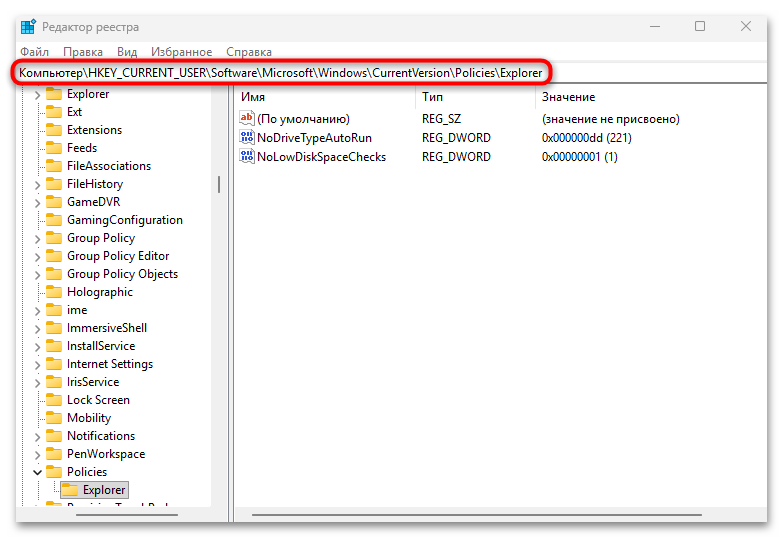This screenshot has height=538, width=783.
Task: Select the NoLowDiskSpaceChecks value name
Action: pos(321,157)
